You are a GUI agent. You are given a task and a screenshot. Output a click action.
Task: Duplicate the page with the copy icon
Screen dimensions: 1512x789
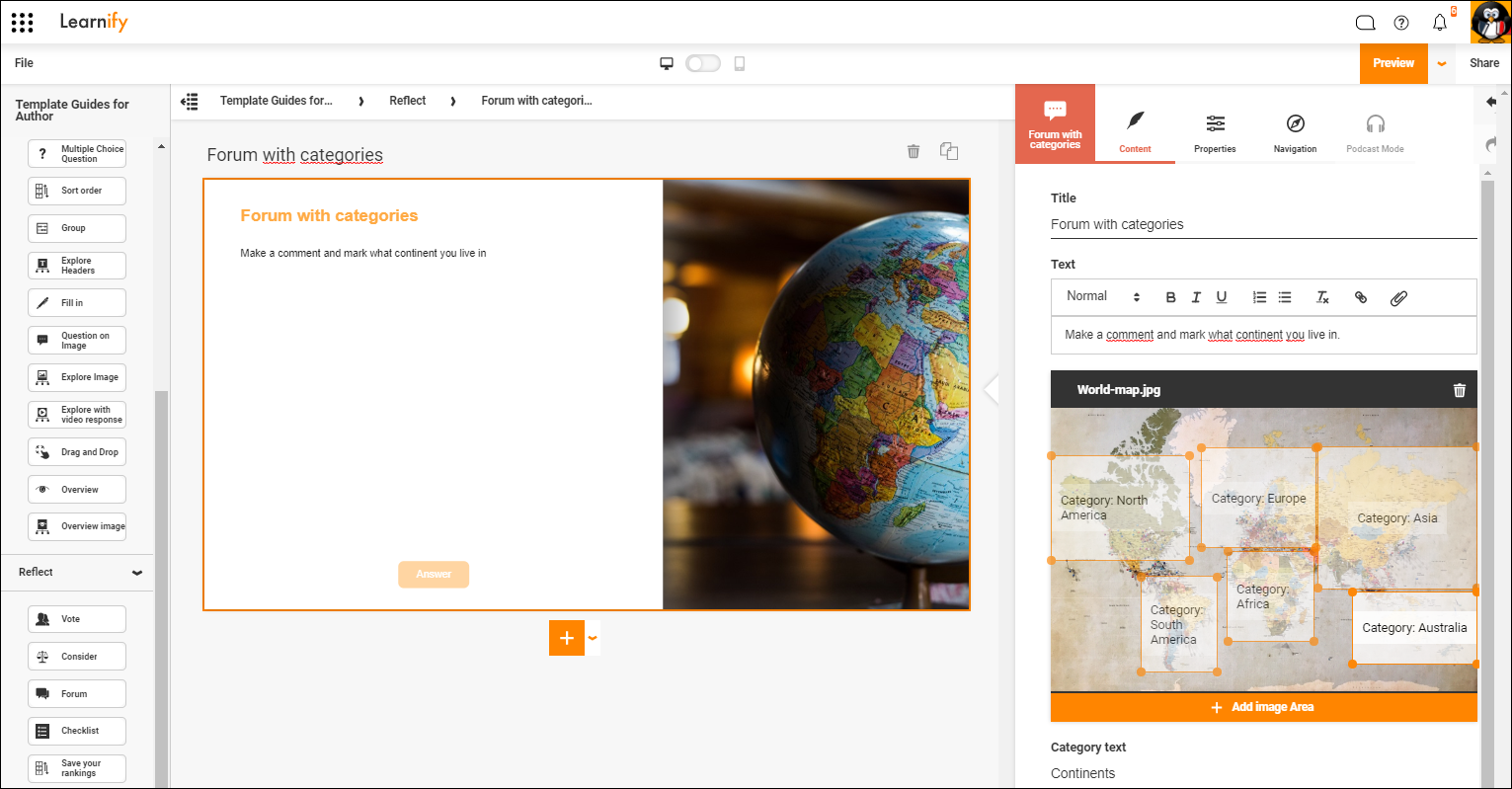[x=949, y=151]
